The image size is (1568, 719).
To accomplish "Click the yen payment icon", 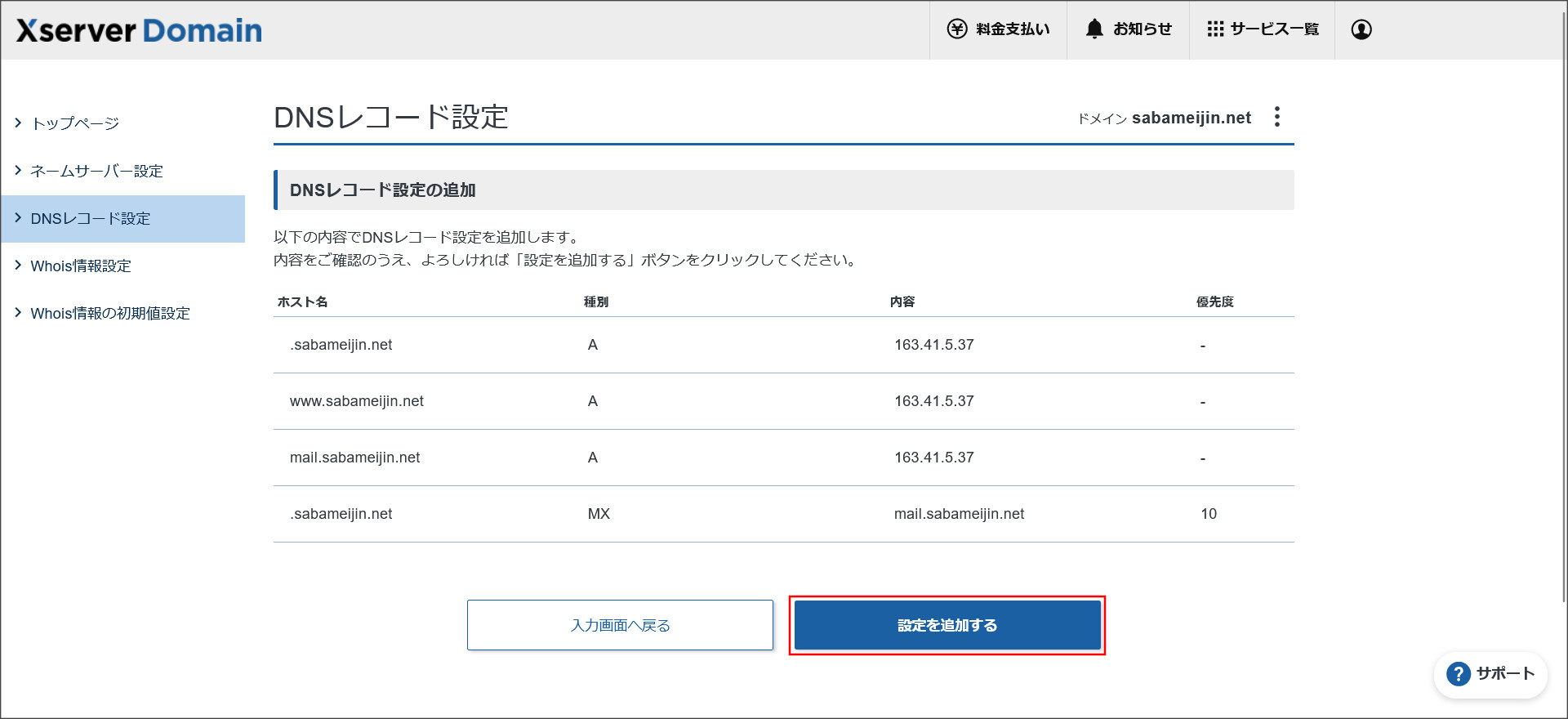I will pyautogui.click(x=956, y=29).
